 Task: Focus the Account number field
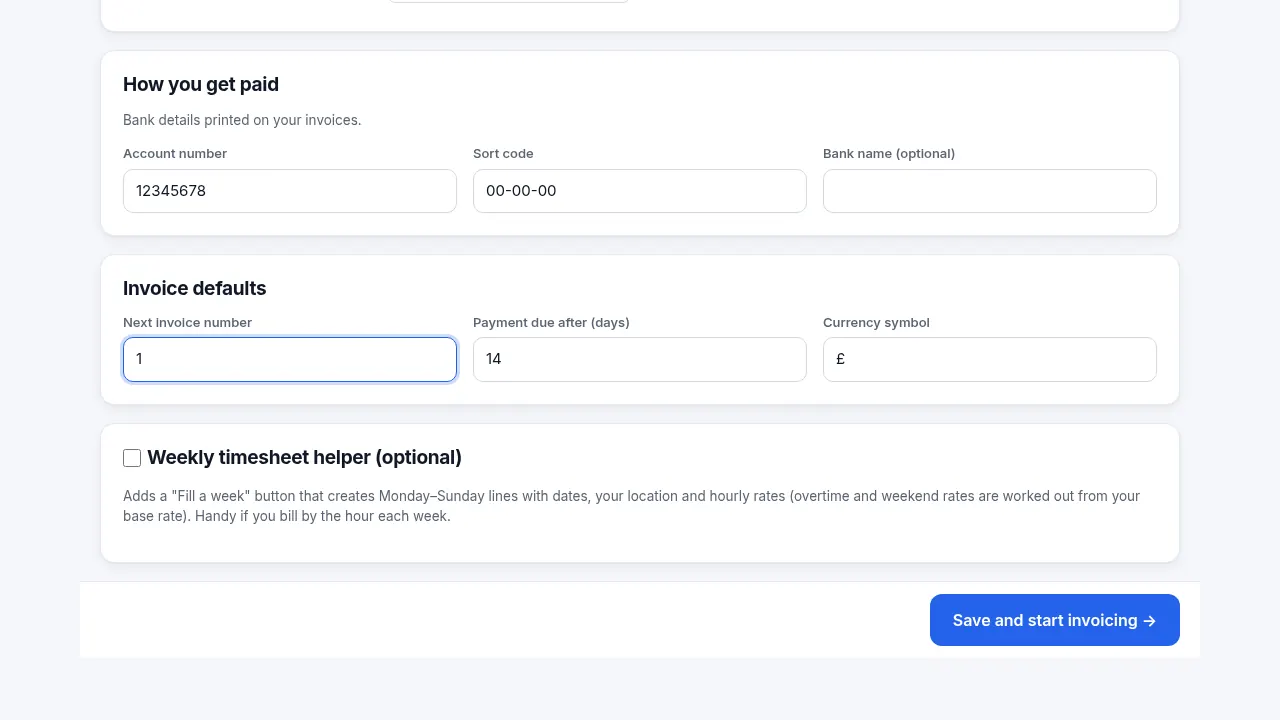290,191
